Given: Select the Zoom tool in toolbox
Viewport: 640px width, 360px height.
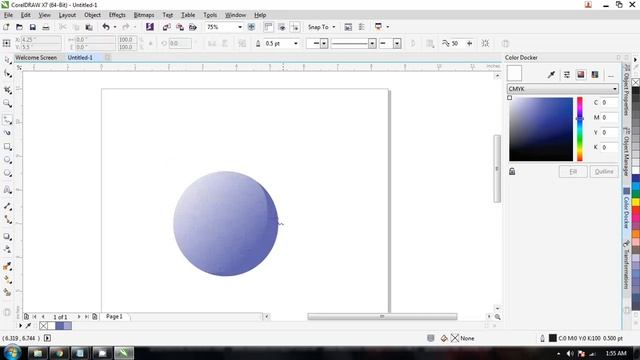Looking at the screenshot, I should 7,104.
